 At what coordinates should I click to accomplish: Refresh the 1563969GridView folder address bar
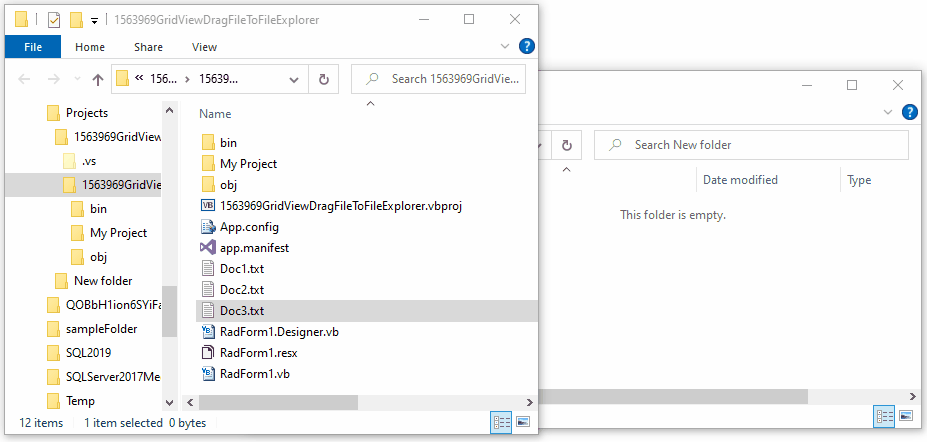coord(324,79)
